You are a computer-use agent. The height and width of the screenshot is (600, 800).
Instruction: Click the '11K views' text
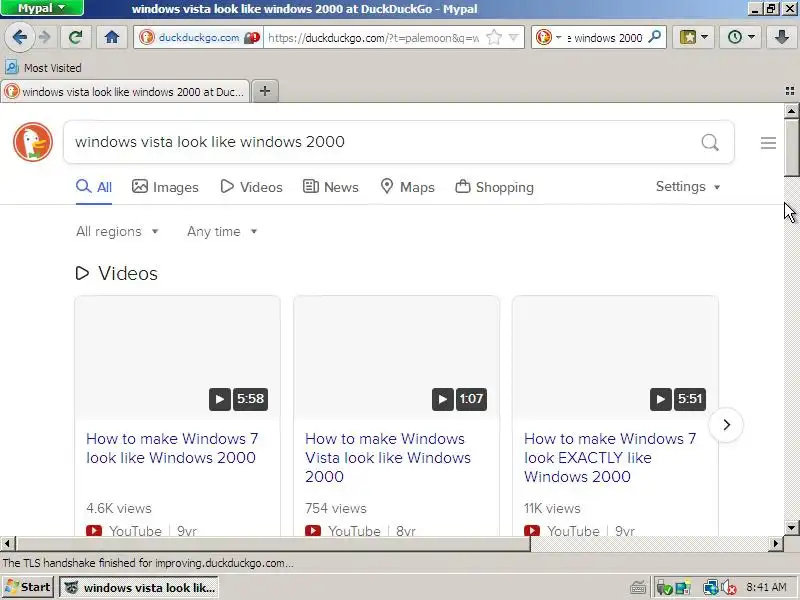552,509
